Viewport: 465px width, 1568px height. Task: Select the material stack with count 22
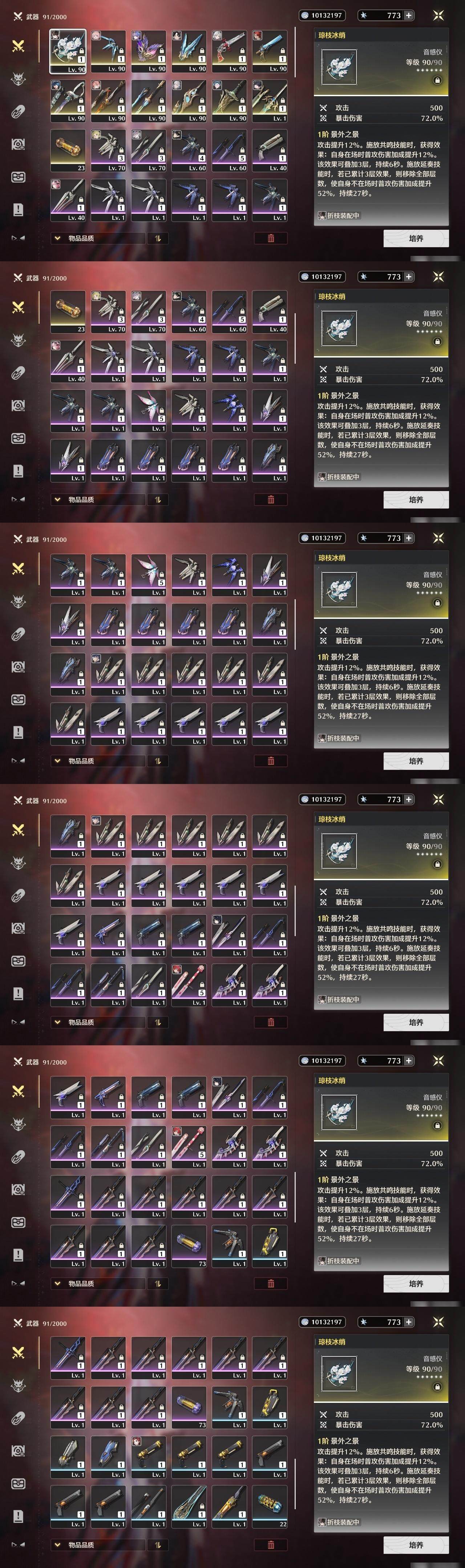click(x=269, y=1507)
